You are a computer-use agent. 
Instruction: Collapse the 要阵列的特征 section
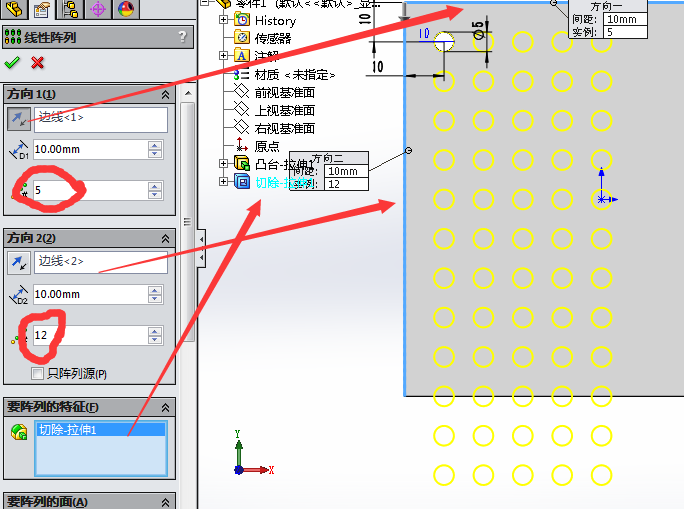pyautogui.click(x=165, y=407)
